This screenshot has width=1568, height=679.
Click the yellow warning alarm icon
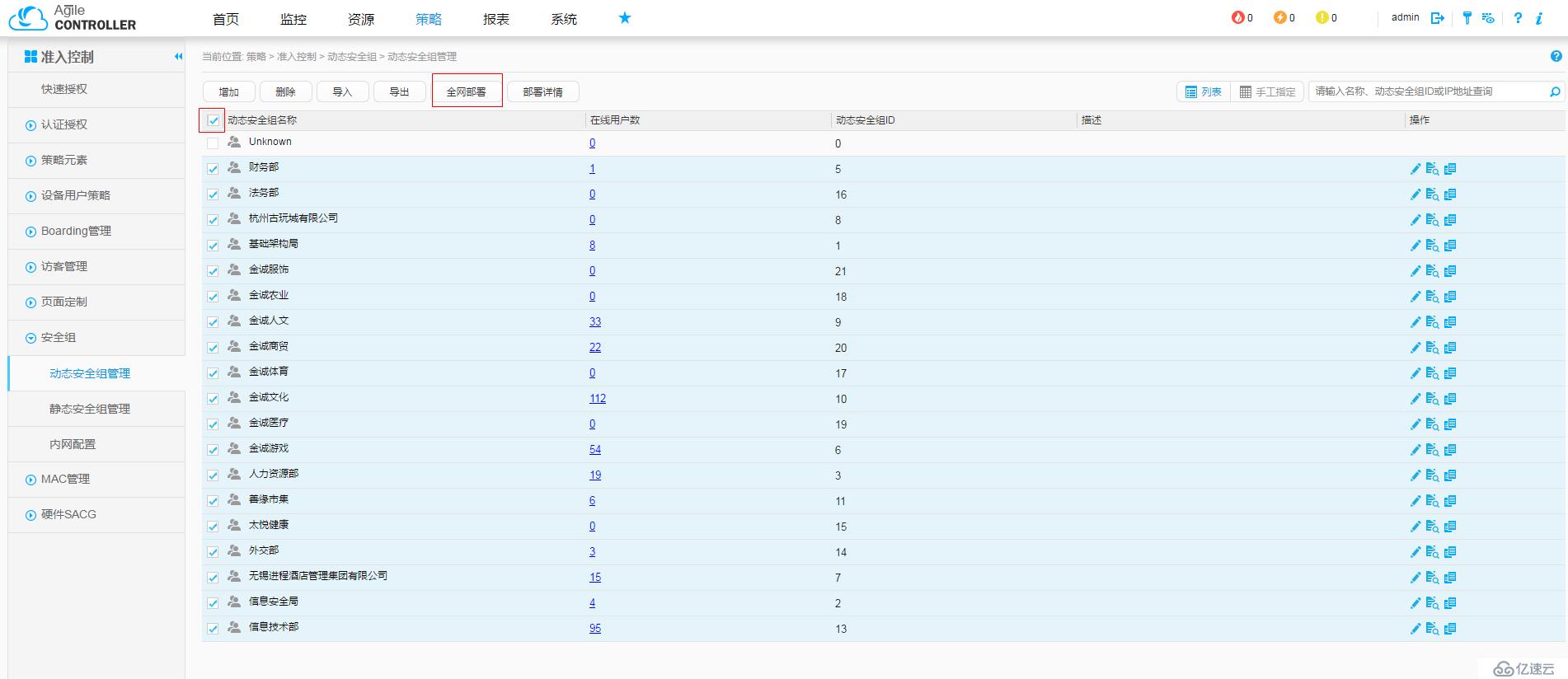[x=1322, y=17]
